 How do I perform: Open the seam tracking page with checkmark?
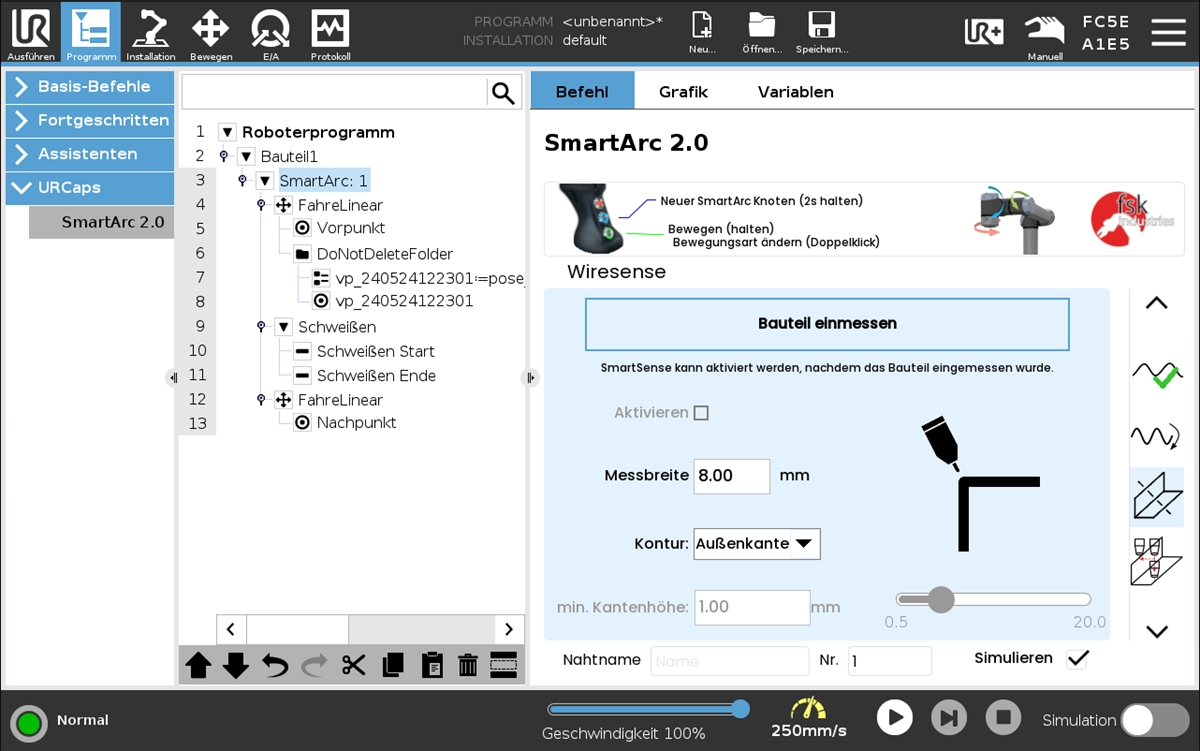pos(1157,374)
